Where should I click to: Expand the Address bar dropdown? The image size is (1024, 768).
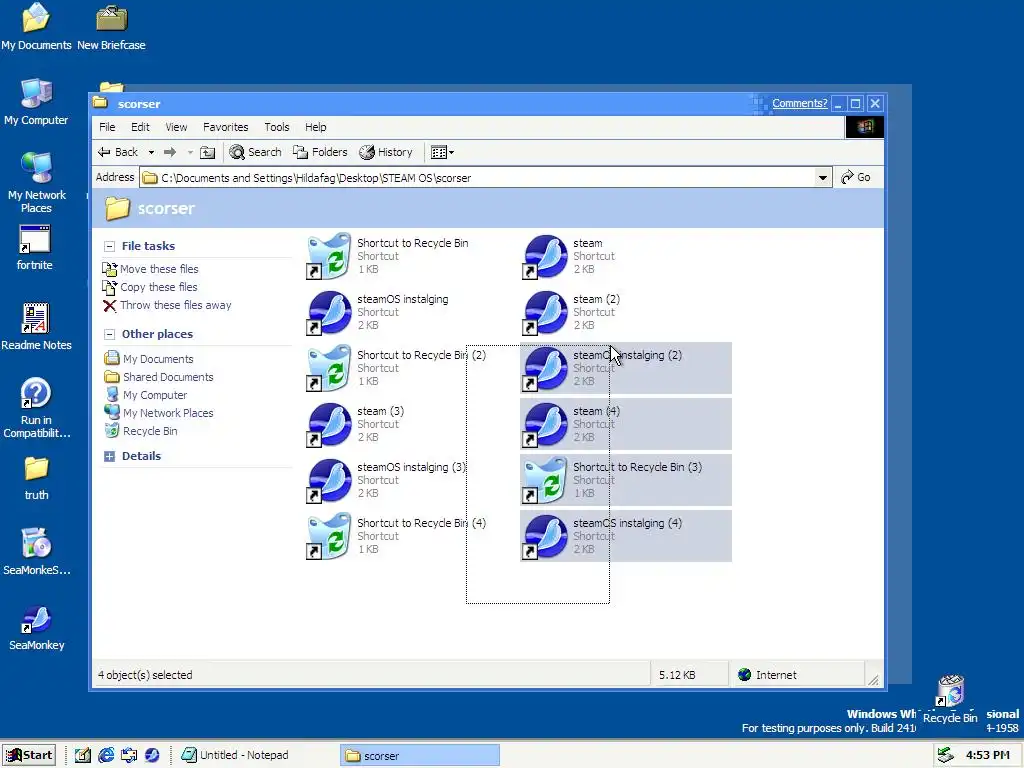(823, 178)
